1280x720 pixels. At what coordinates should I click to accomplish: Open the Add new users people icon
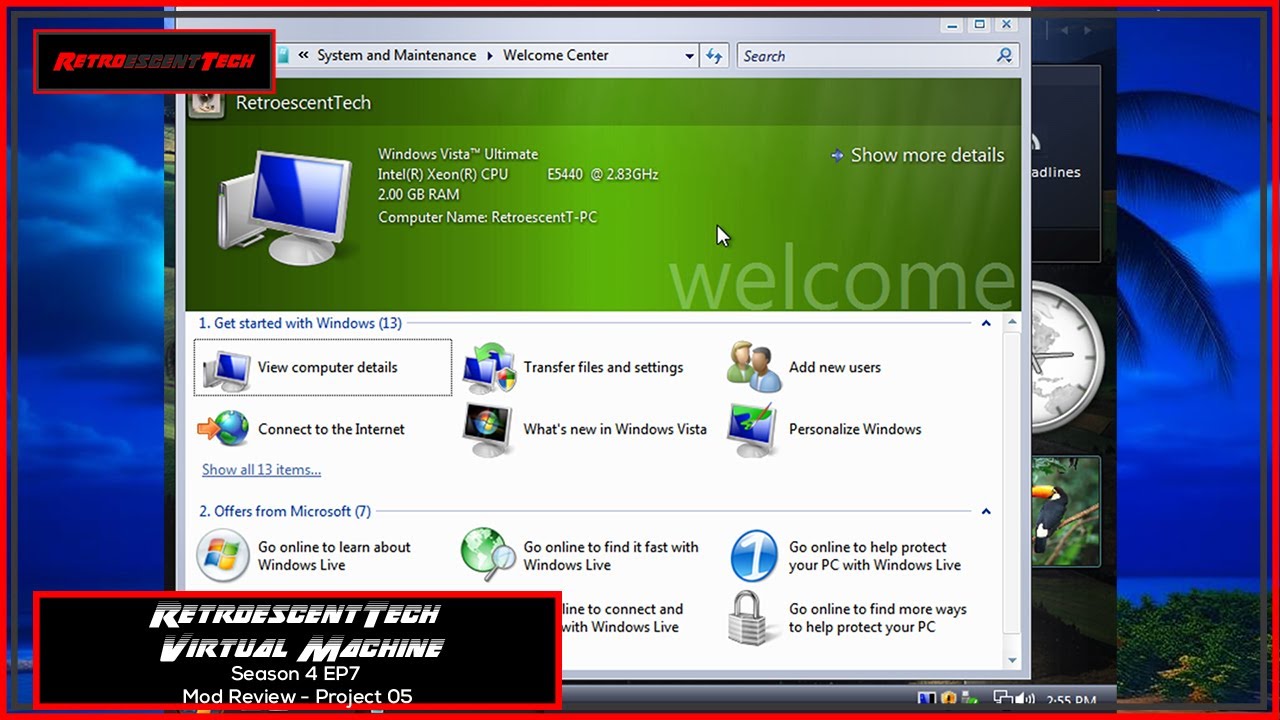(754, 367)
